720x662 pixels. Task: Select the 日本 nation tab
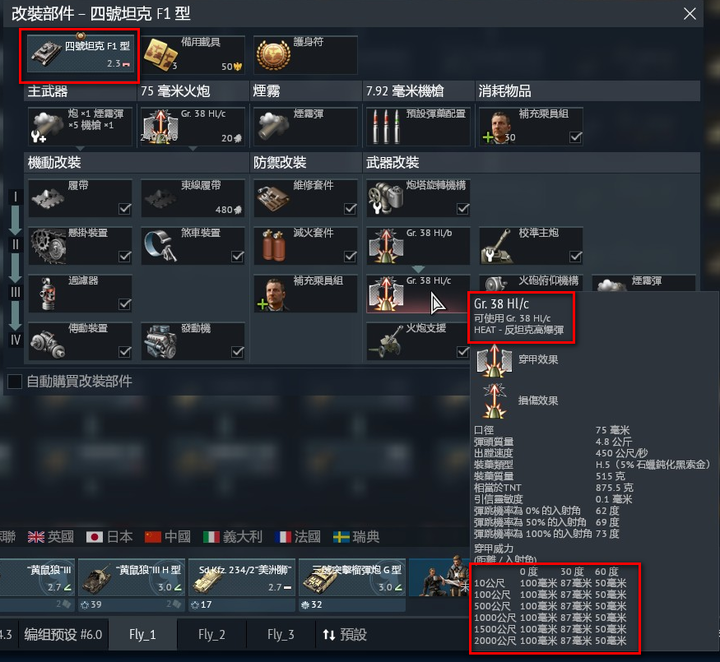click(109, 537)
